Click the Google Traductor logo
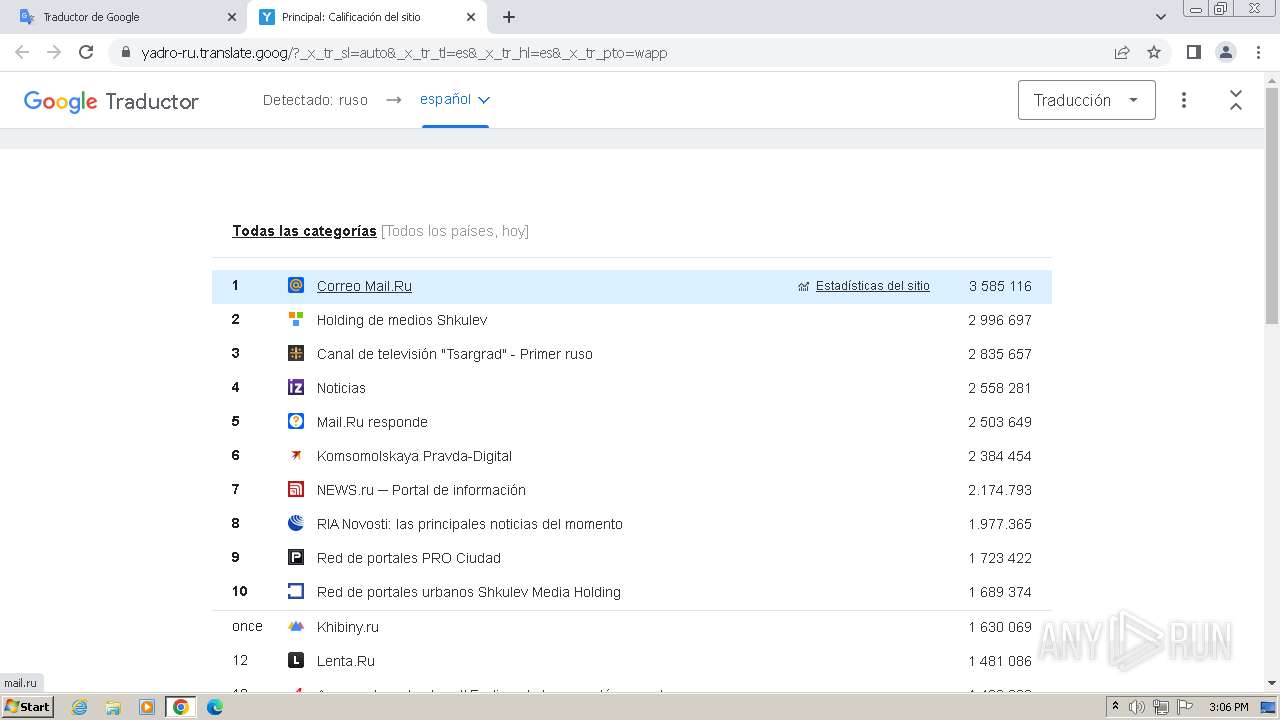 pos(111,101)
